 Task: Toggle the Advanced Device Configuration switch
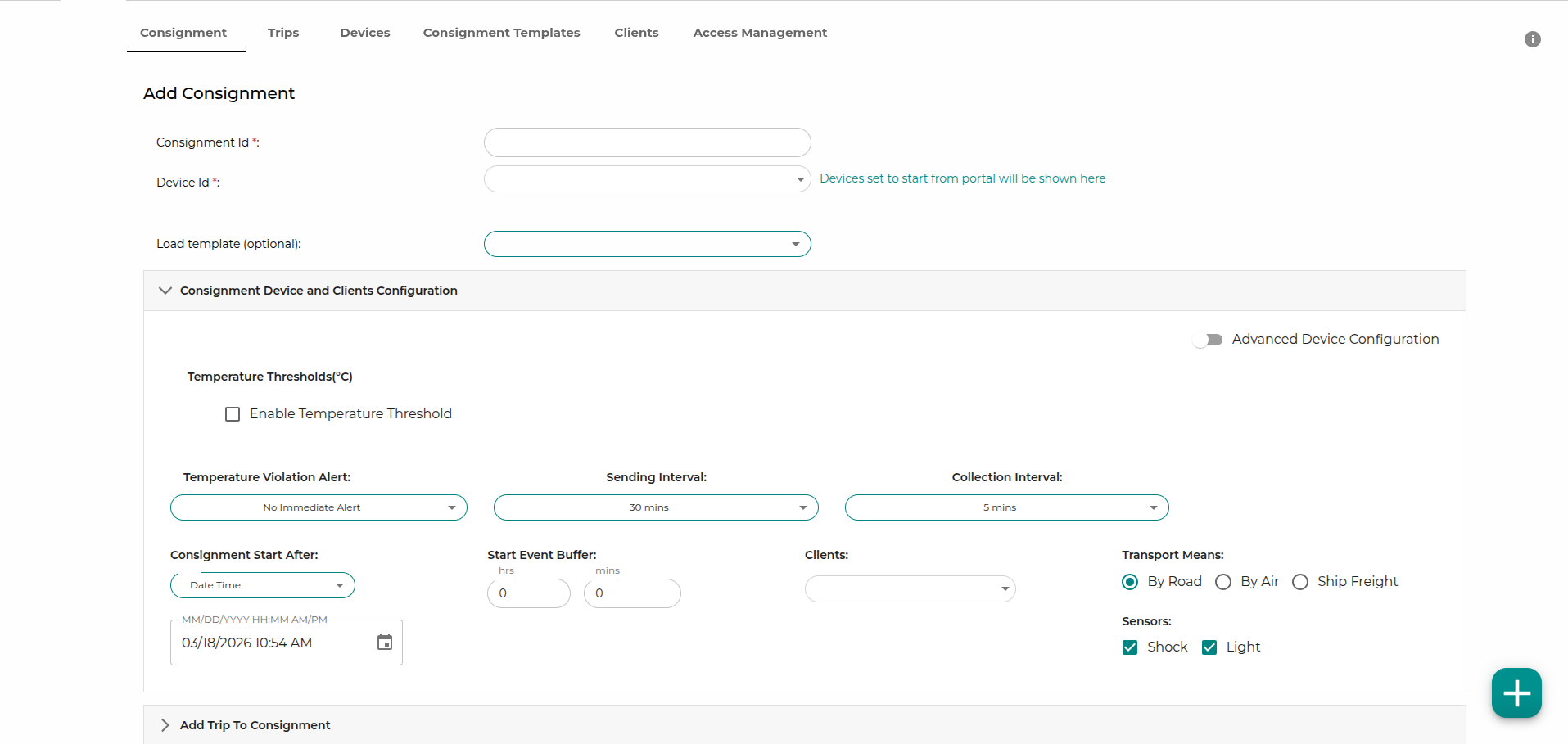[1208, 340]
